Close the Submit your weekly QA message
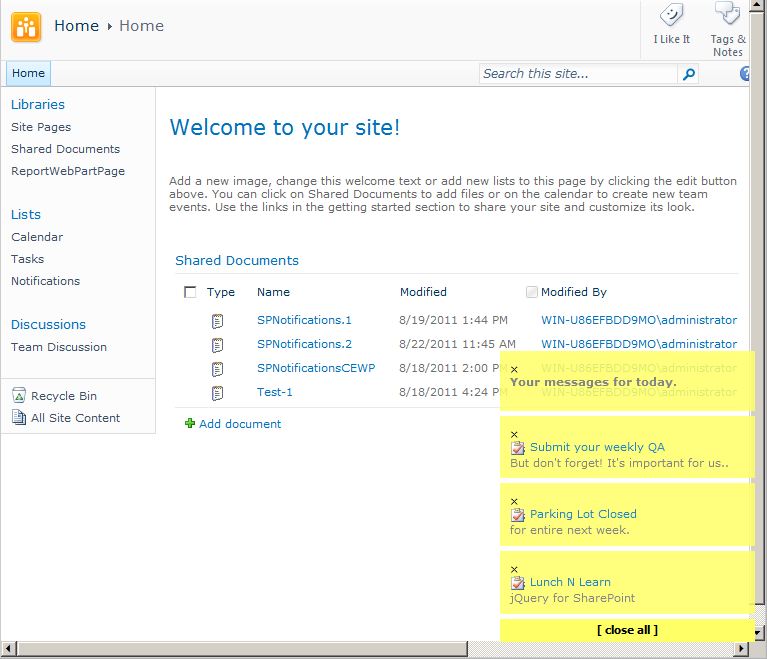767x659 pixels. pyautogui.click(x=514, y=434)
